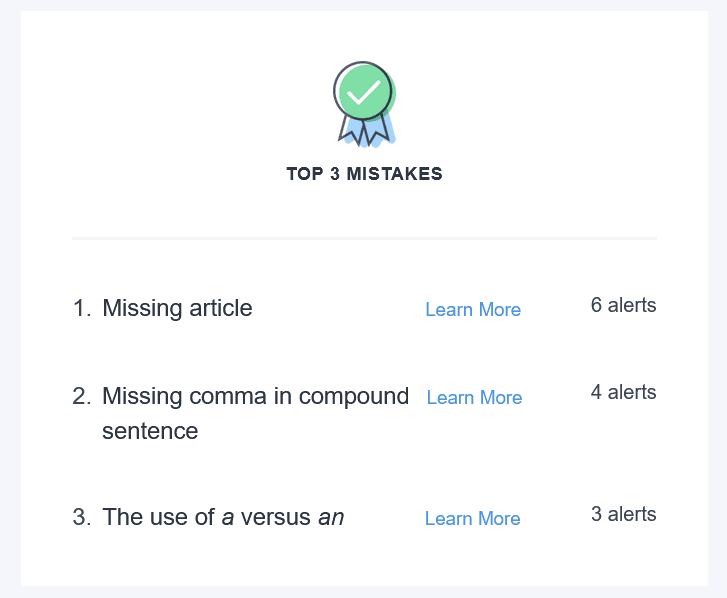This screenshot has width=727, height=598.
Task: Open Learn More for Missing comma mistake
Action: [x=474, y=398]
